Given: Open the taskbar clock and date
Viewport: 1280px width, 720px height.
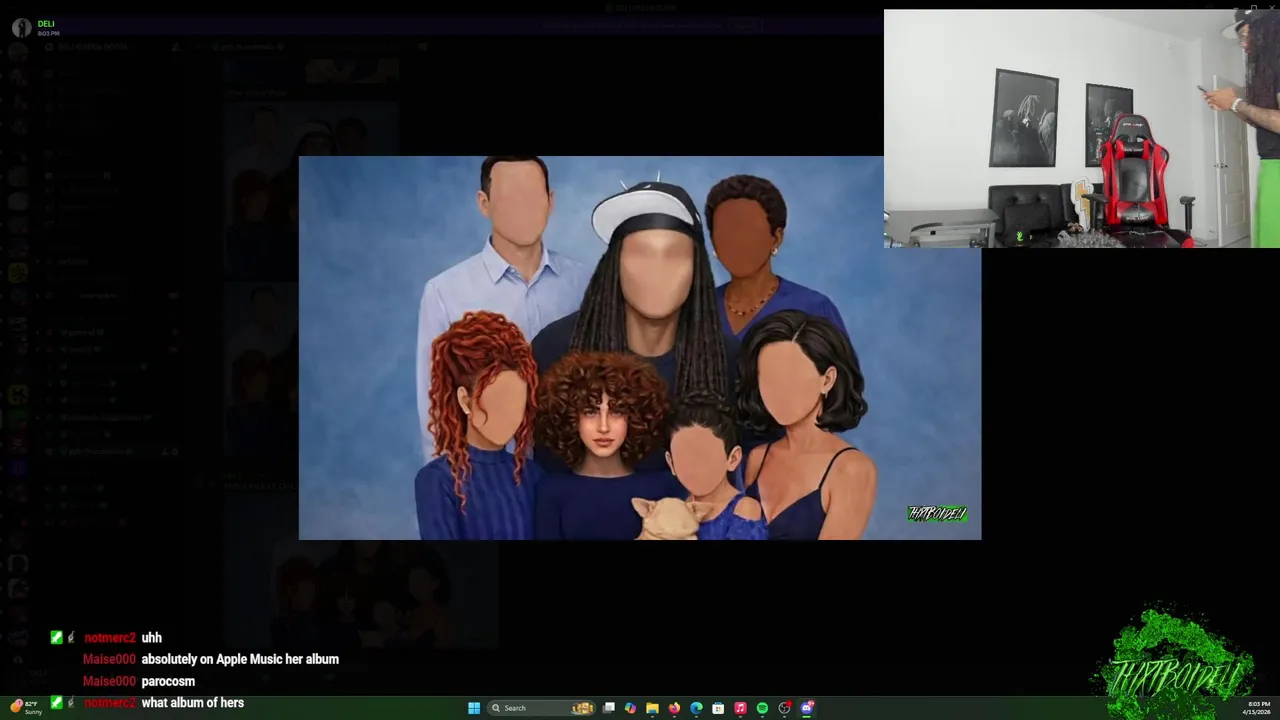Looking at the screenshot, I should 1258,708.
